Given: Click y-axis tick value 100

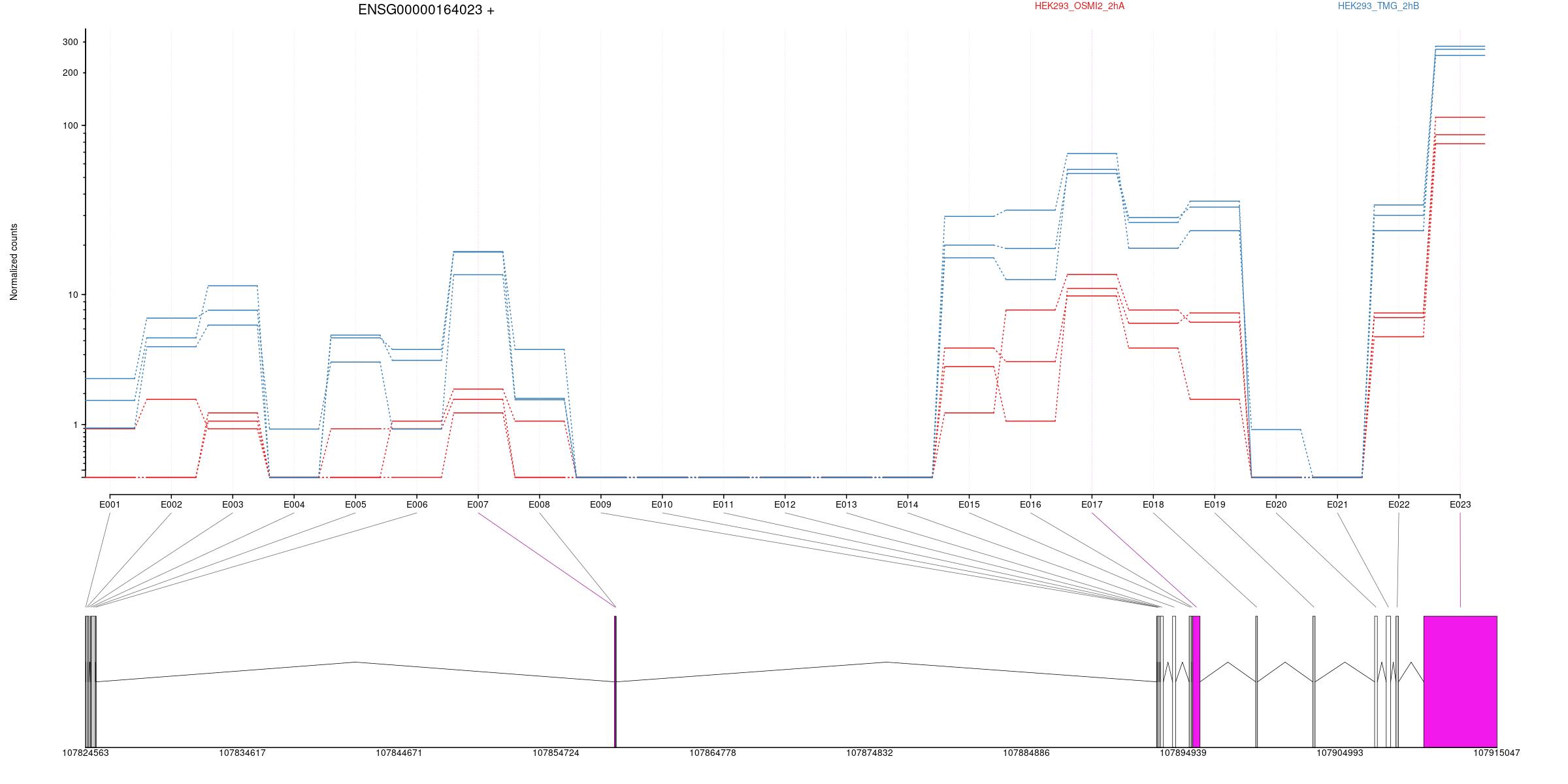Looking at the screenshot, I should (x=70, y=125).
